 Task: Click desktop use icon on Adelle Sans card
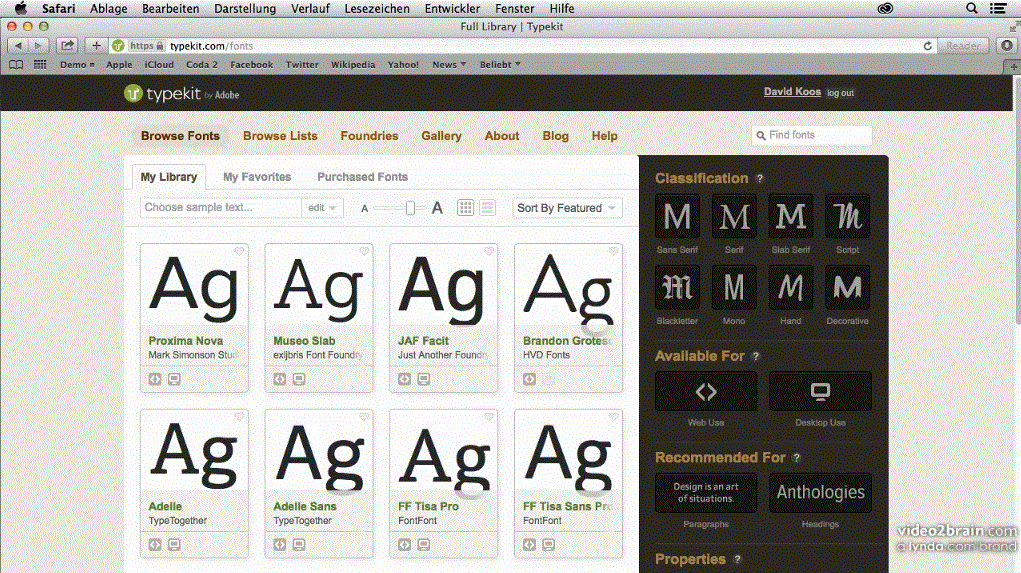pyautogui.click(x=299, y=544)
